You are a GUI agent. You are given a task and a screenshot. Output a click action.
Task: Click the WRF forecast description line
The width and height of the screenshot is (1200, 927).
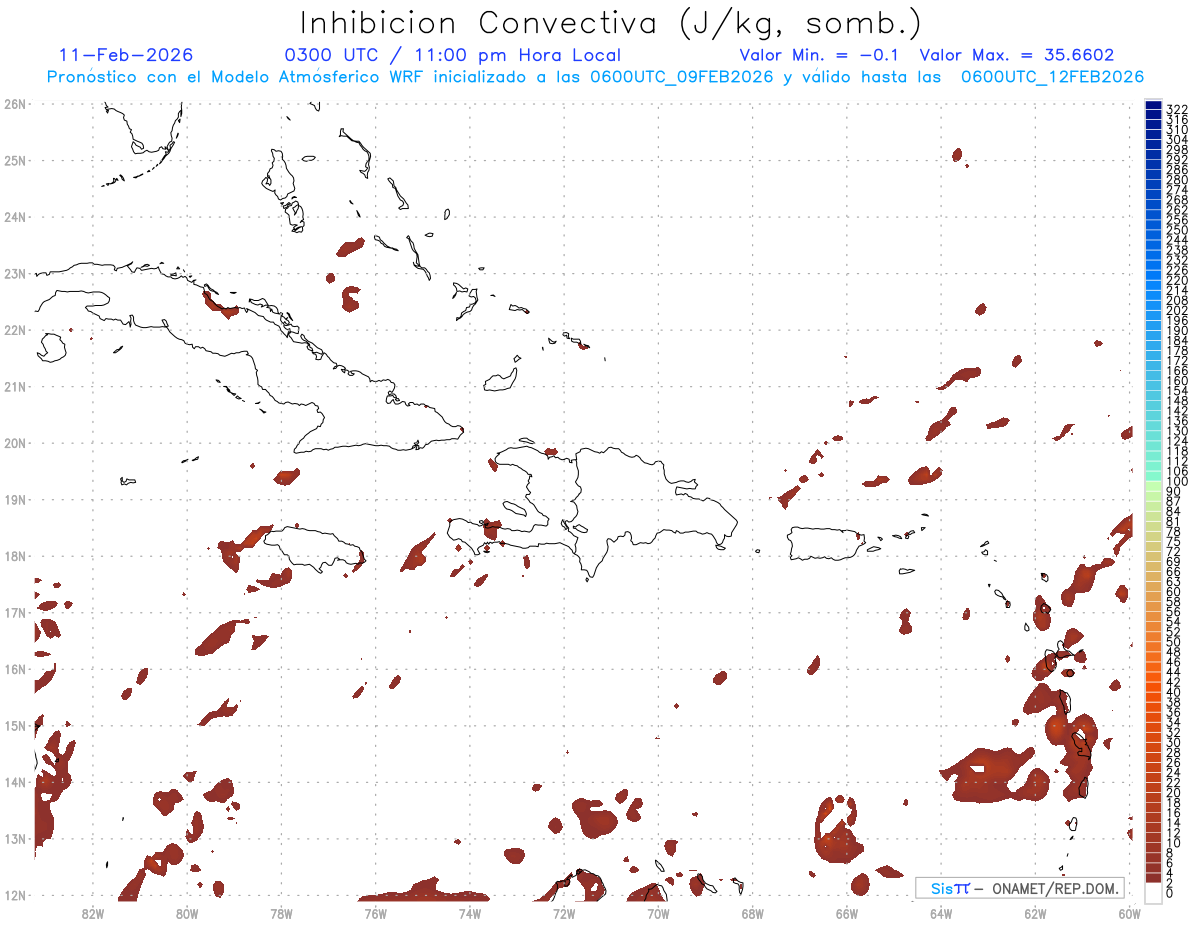coord(595,77)
